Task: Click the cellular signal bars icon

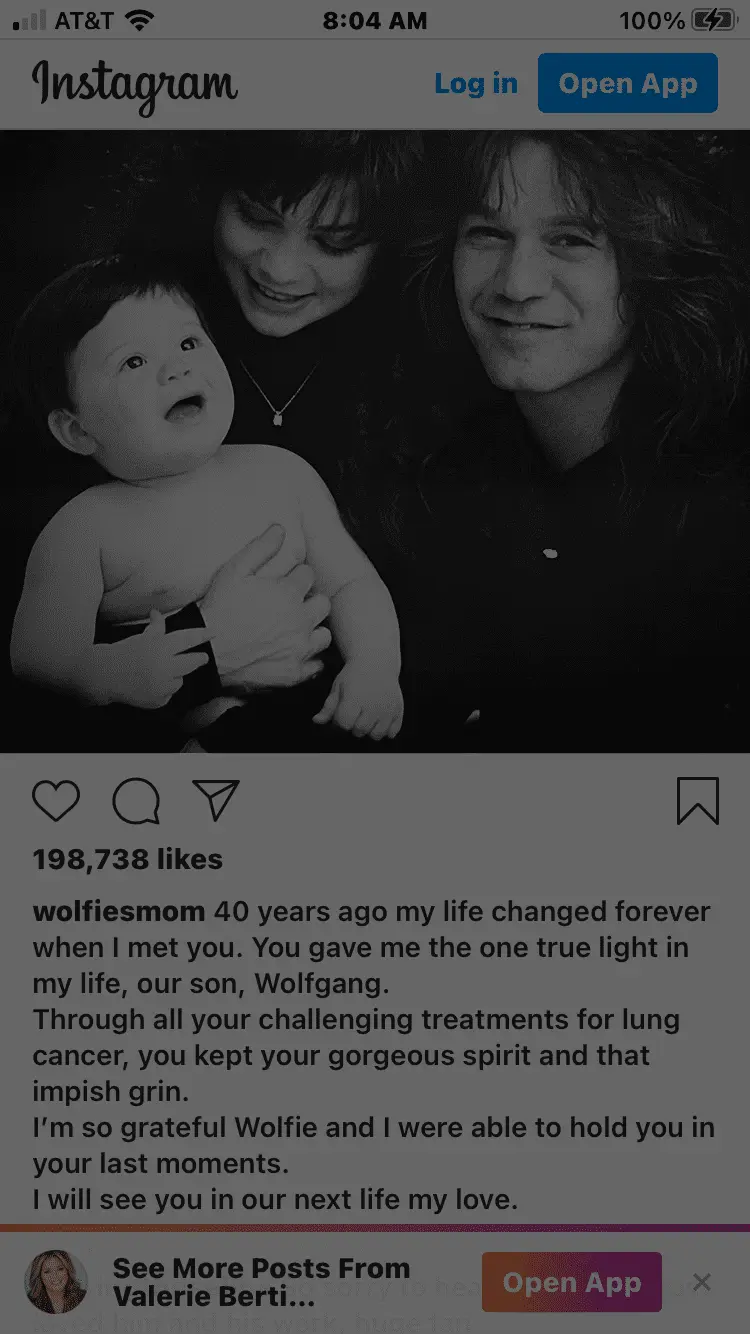Action: pos(30,20)
